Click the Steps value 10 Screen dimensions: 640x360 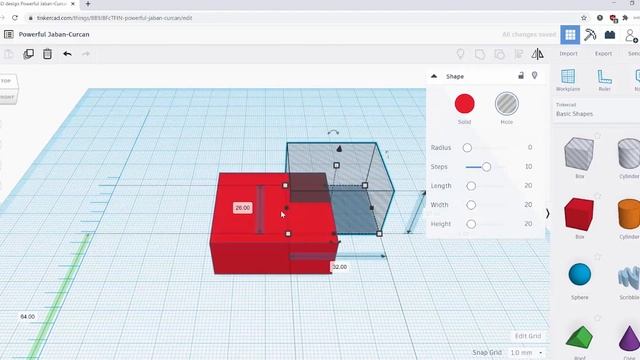pos(528,167)
